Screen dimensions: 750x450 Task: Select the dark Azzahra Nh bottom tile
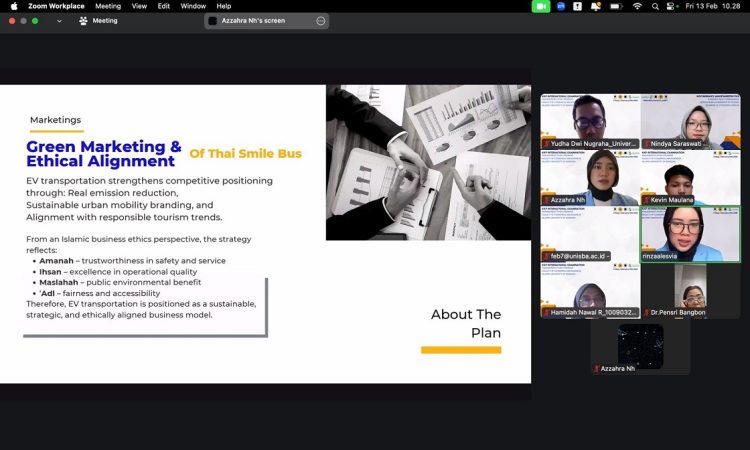tap(640, 347)
